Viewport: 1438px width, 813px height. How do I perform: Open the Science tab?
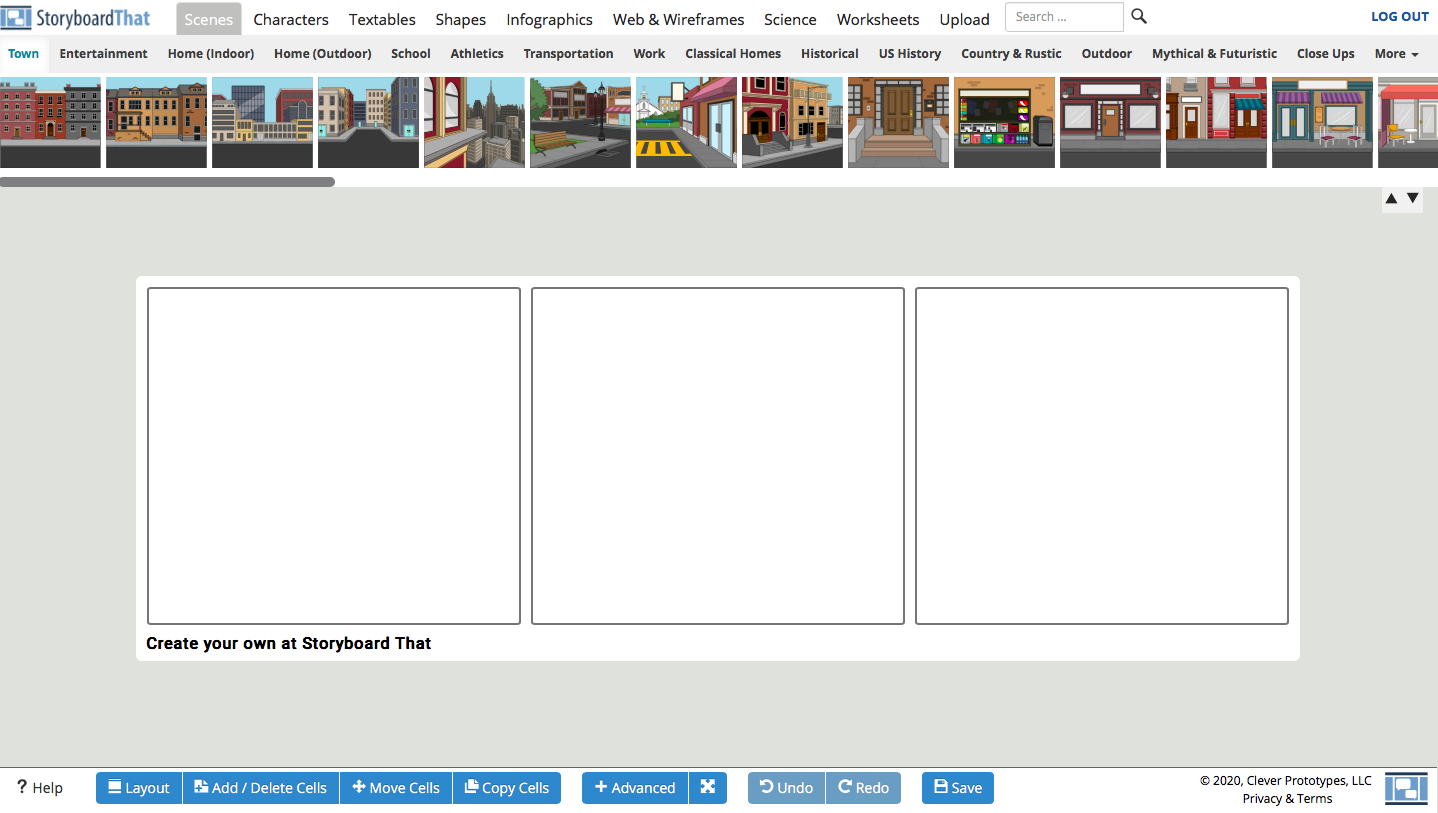(x=789, y=18)
